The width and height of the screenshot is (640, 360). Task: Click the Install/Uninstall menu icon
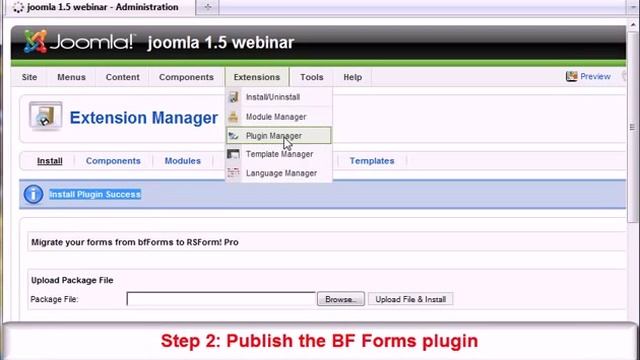point(234,97)
